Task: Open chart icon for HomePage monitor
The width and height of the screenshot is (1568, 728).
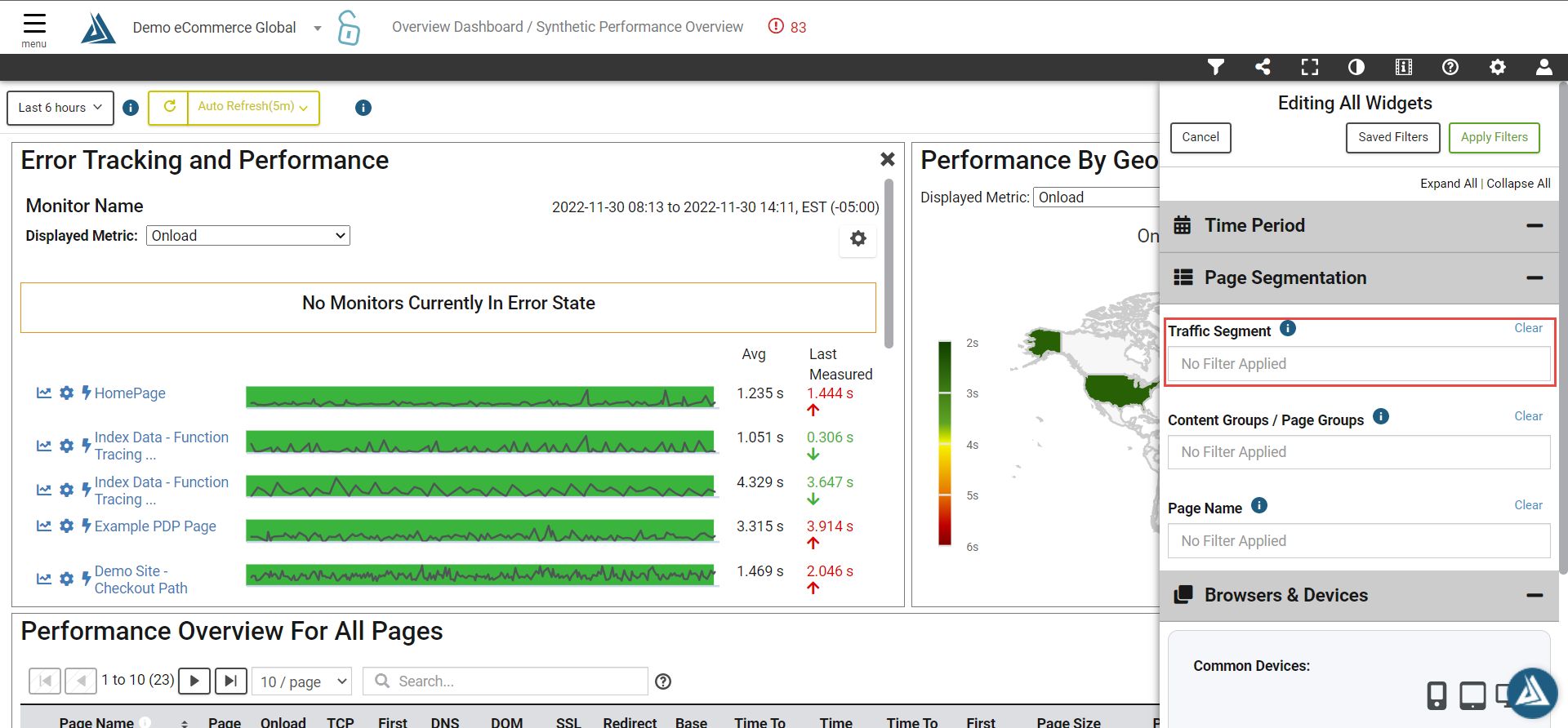Action: pos(44,393)
